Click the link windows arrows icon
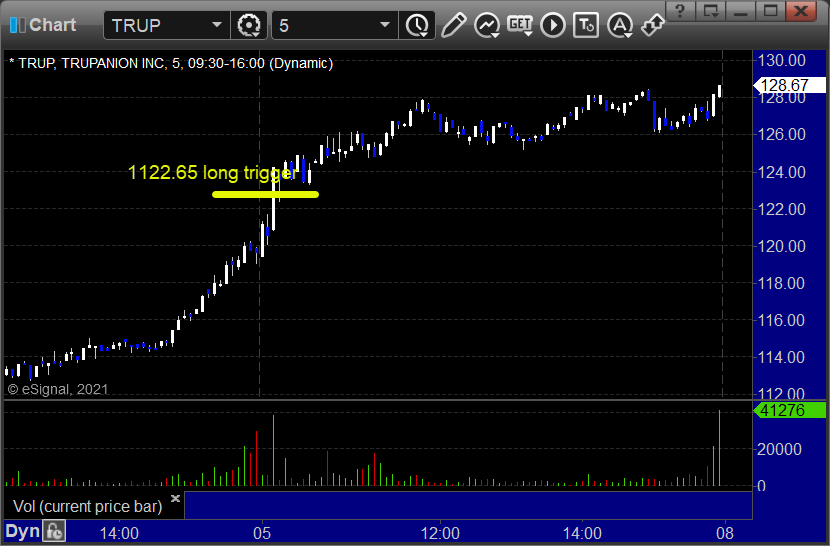 coord(653,25)
